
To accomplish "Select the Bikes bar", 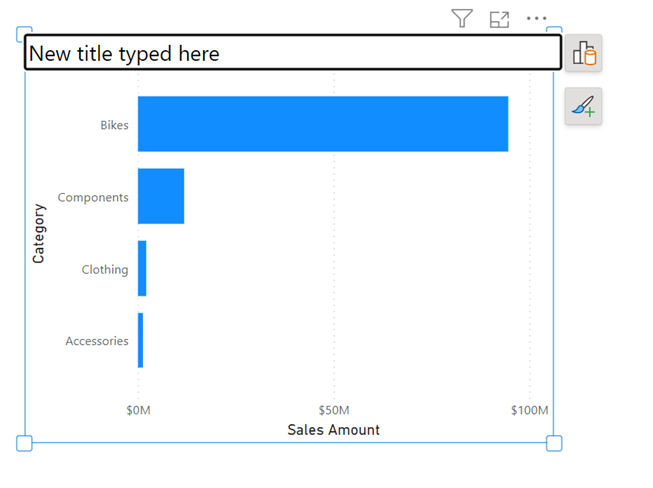I will pos(322,124).
